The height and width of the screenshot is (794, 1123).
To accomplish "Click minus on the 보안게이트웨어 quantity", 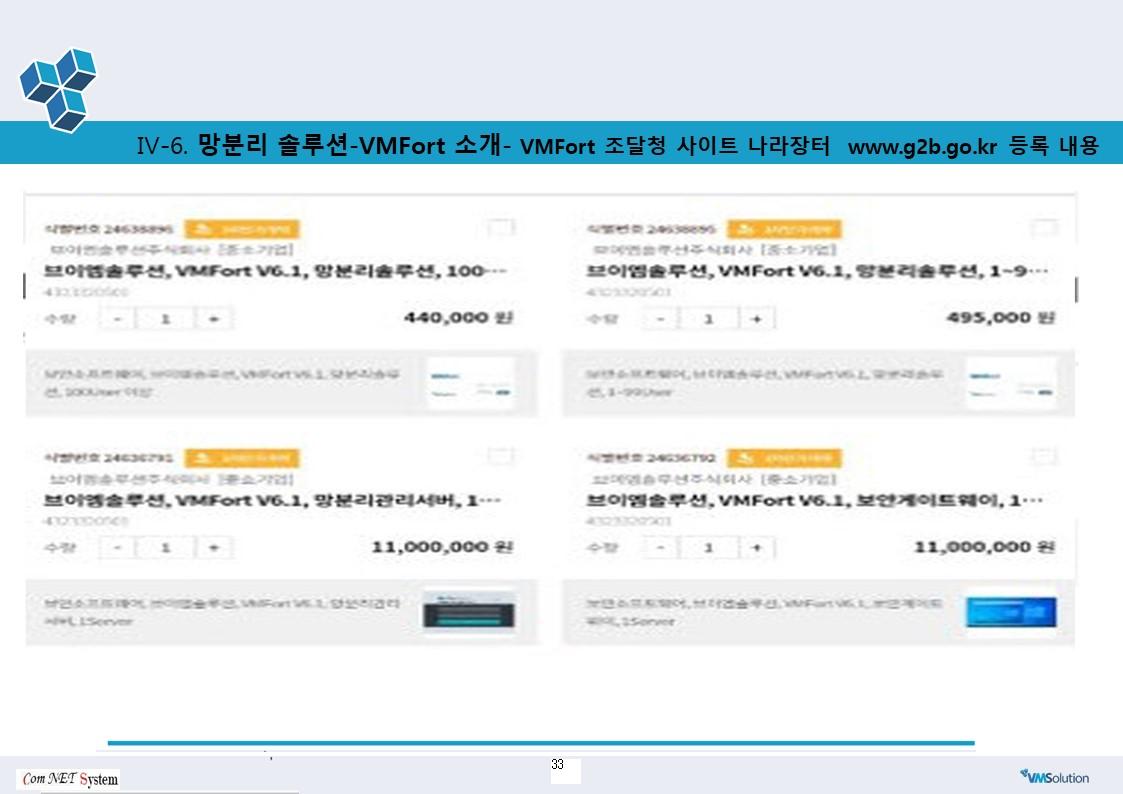I will [660, 548].
